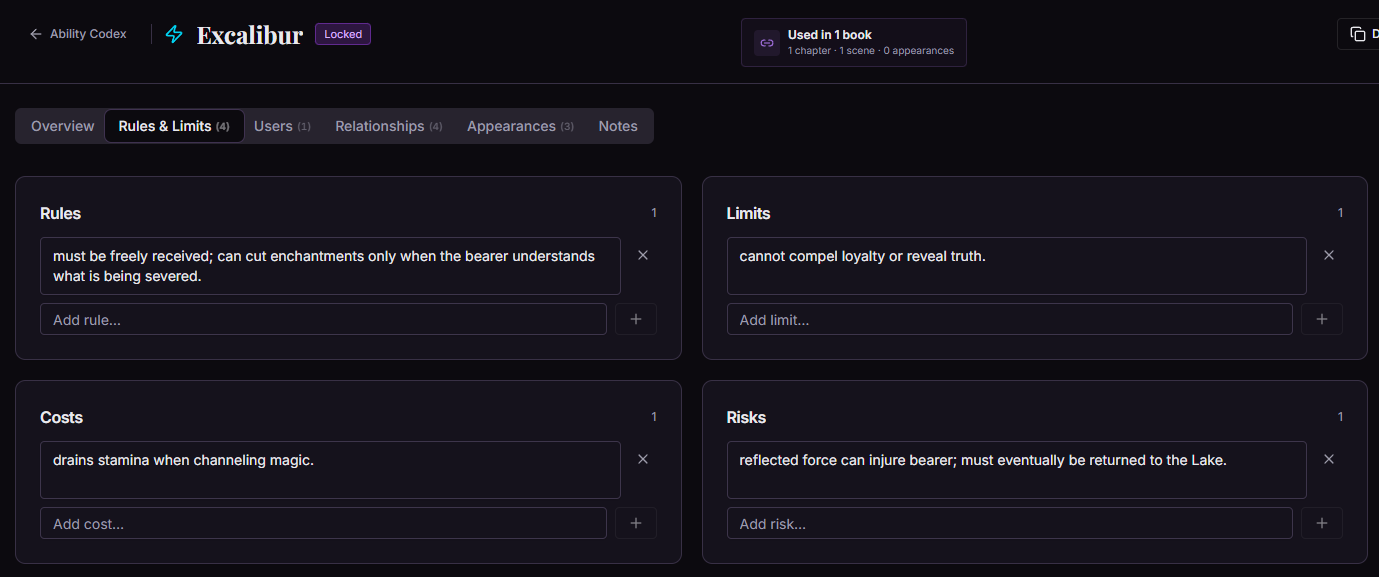This screenshot has height=577, width=1379.
Task: Go back to Ability Codex
Action: point(78,34)
